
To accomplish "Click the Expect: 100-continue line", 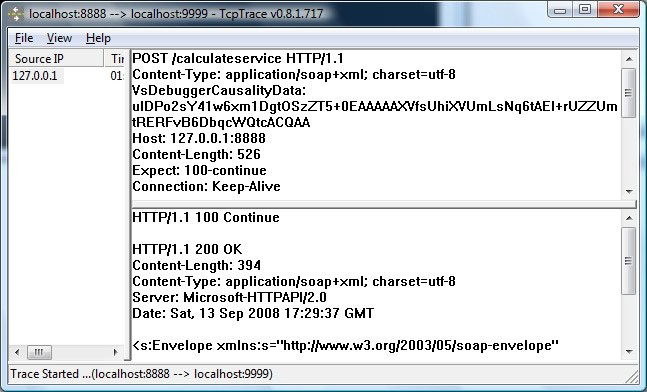I will (x=199, y=170).
